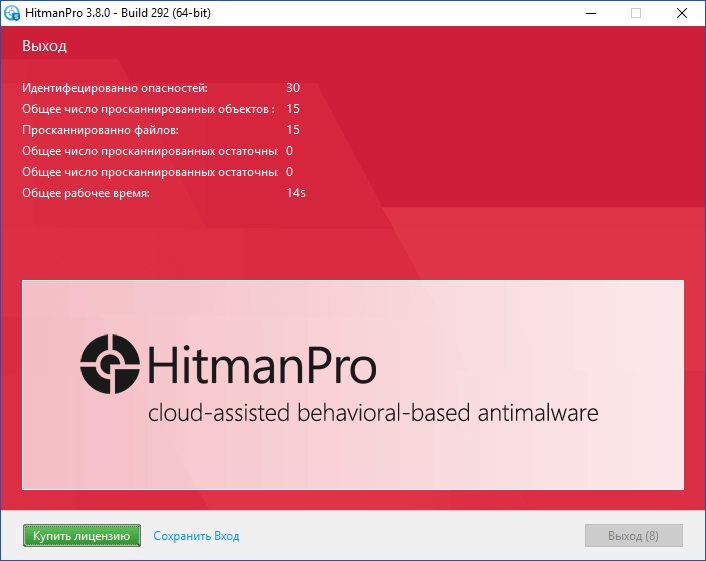The height and width of the screenshot is (561, 706).
Task: Select the Идентифецированно опасностей label
Action: 115,88
